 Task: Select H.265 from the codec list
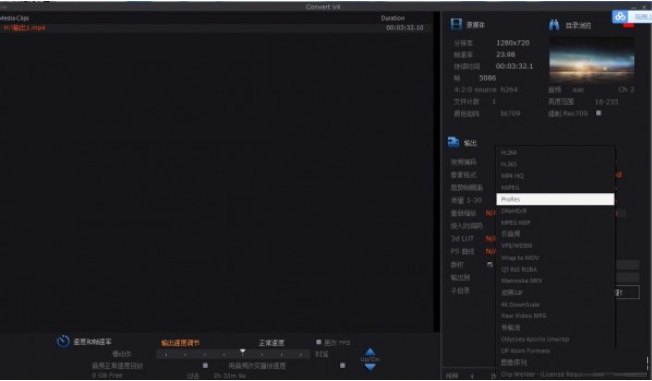pos(555,164)
